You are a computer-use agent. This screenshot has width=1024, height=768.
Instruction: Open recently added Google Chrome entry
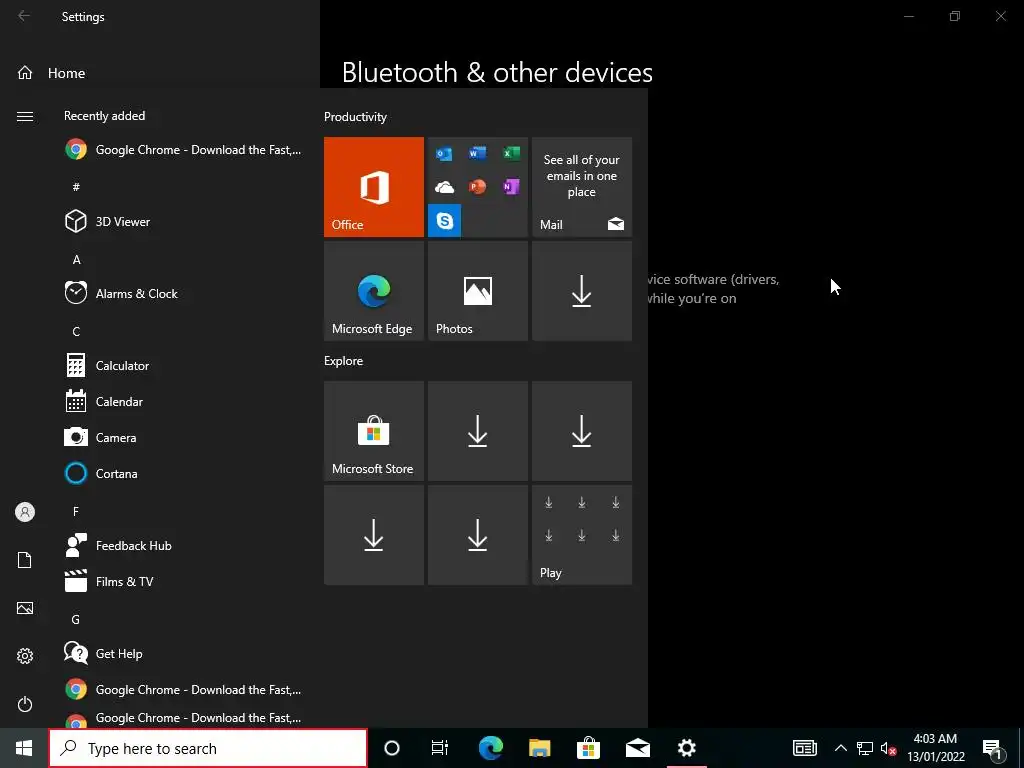pos(183,150)
